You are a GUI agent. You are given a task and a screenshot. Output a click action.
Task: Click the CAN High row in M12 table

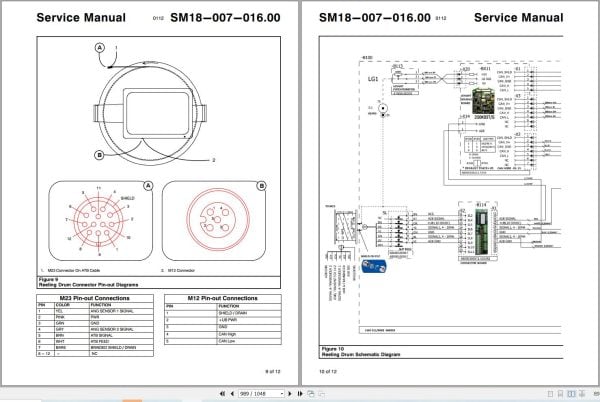(x=223, y=334)
